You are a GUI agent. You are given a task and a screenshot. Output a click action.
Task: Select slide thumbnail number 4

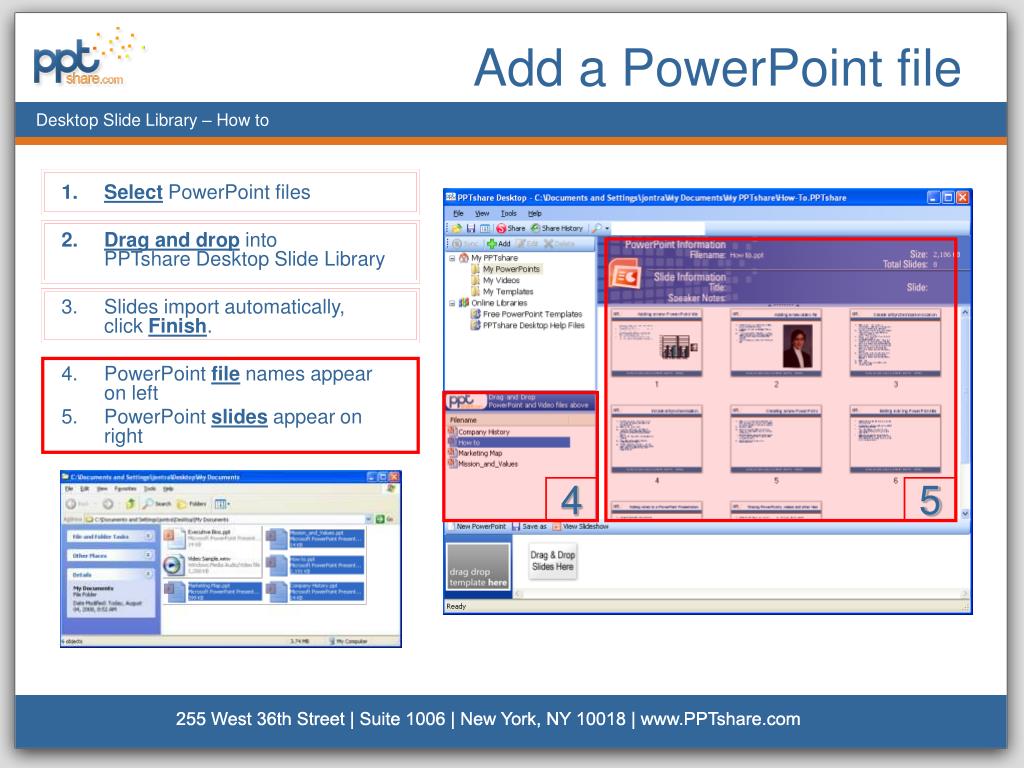tap(656, 439)
